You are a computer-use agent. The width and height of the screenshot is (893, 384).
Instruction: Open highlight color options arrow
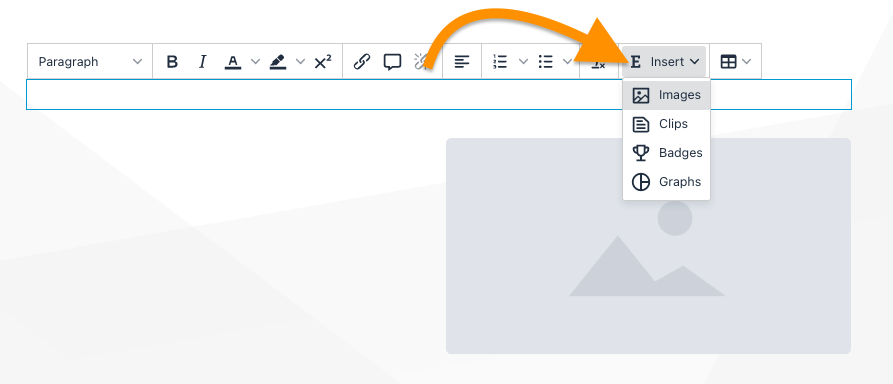coord(301,62)
